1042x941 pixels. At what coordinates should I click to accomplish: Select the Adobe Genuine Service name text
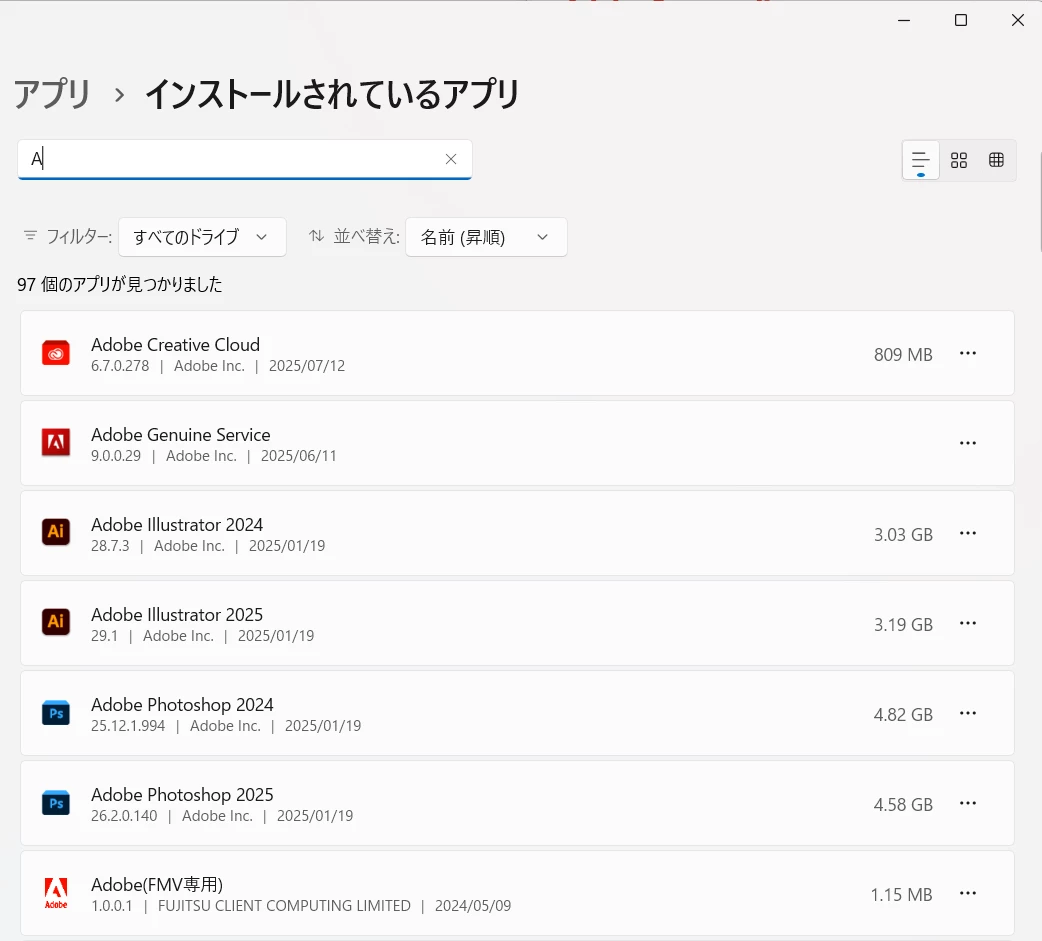click(x=181, y=435)
